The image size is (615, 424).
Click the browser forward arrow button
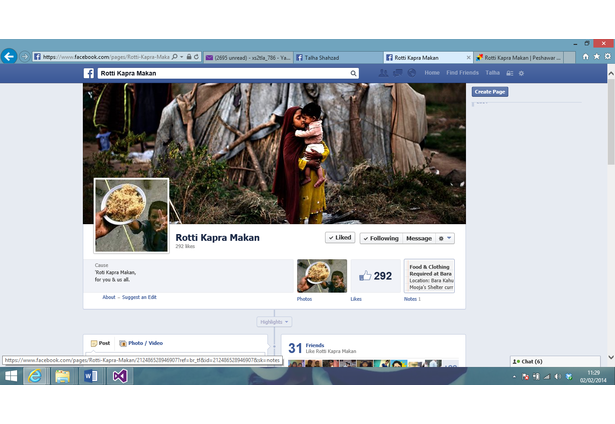point(24,56)
